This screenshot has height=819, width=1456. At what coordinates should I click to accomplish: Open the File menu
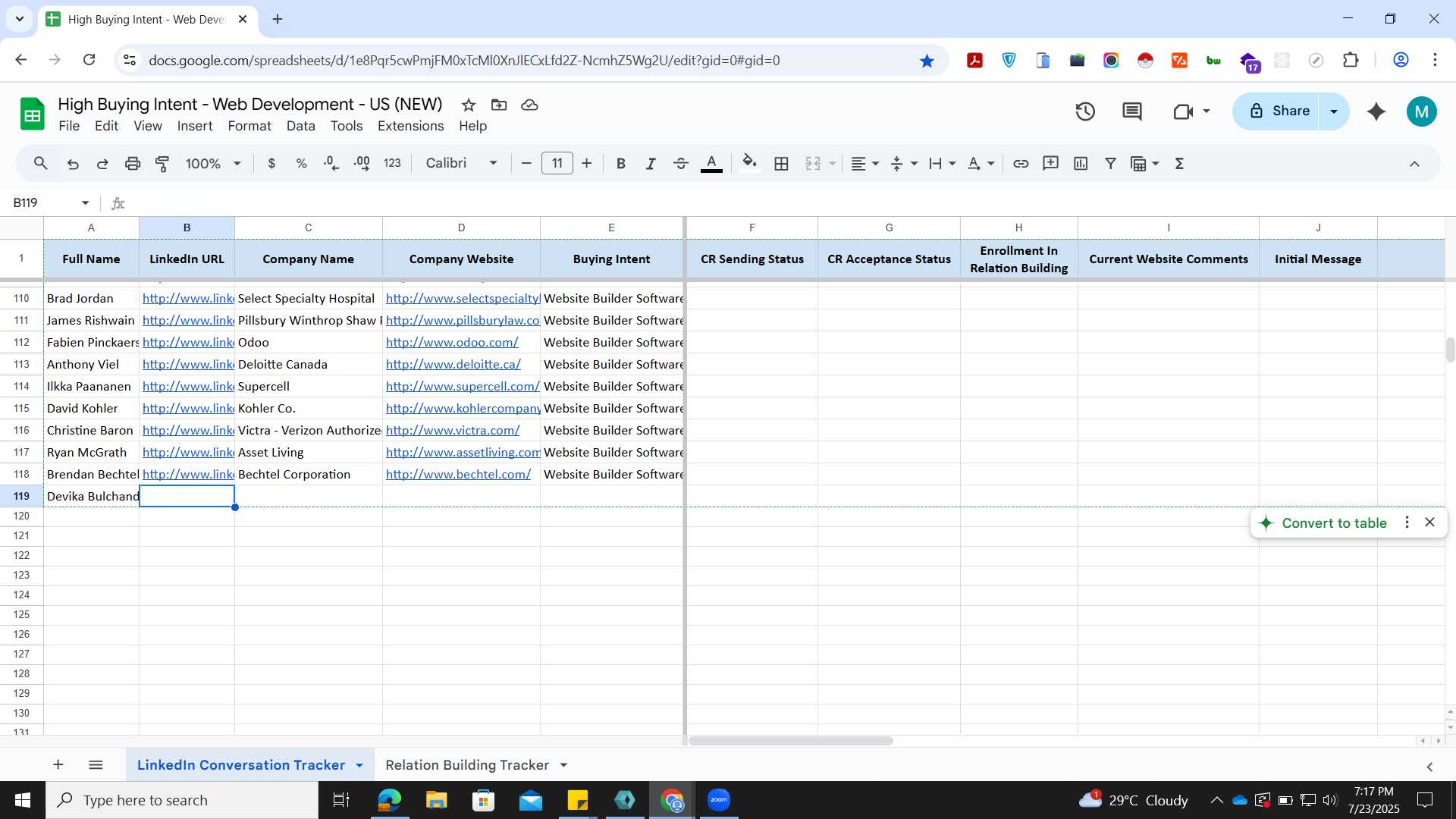69,126
